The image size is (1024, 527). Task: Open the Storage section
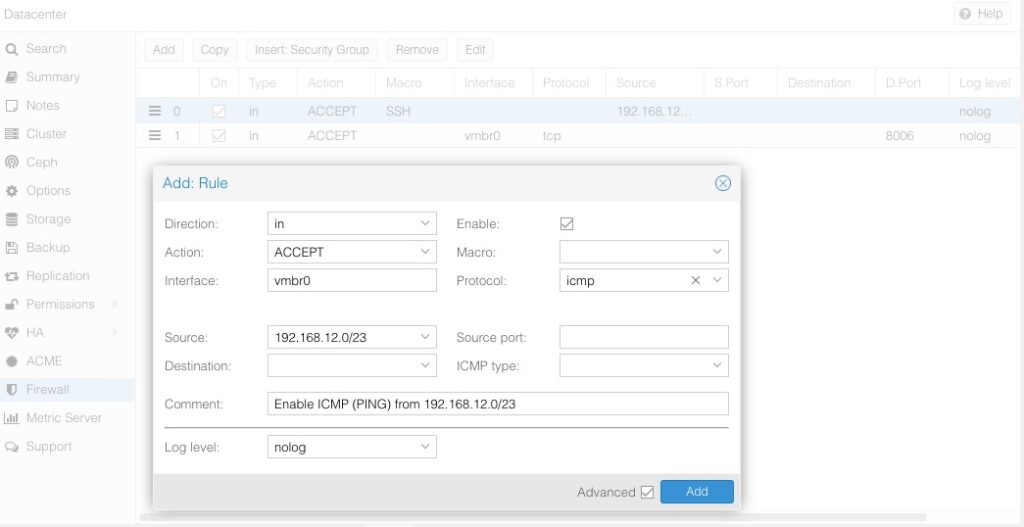coord(67,219)
